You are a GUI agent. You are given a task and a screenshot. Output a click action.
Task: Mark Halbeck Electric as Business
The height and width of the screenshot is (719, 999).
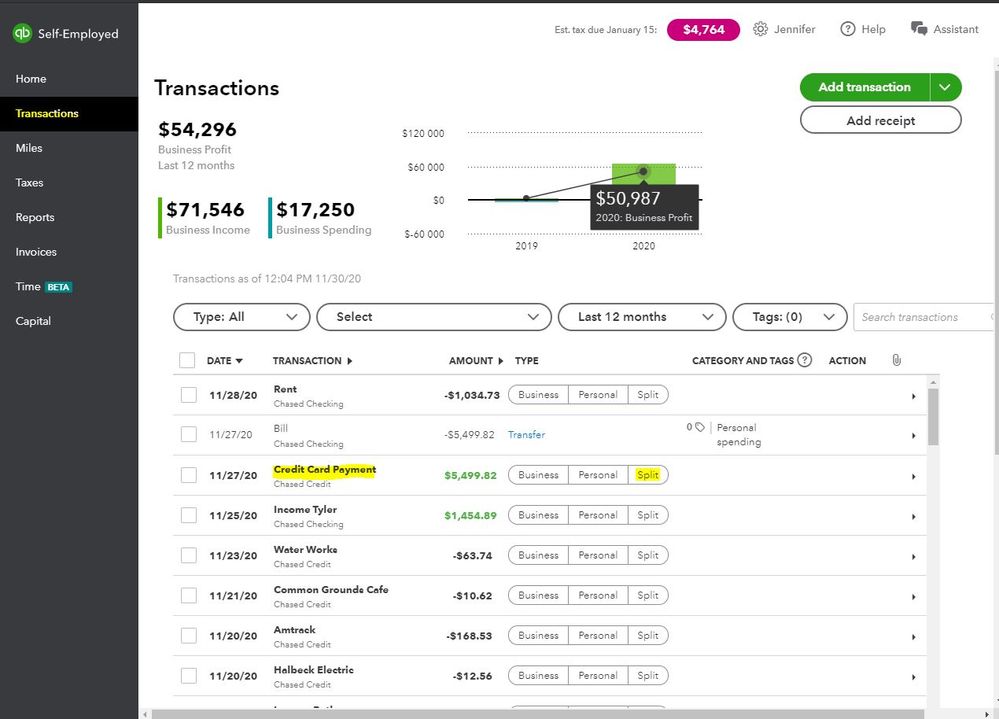coord(538,676)
